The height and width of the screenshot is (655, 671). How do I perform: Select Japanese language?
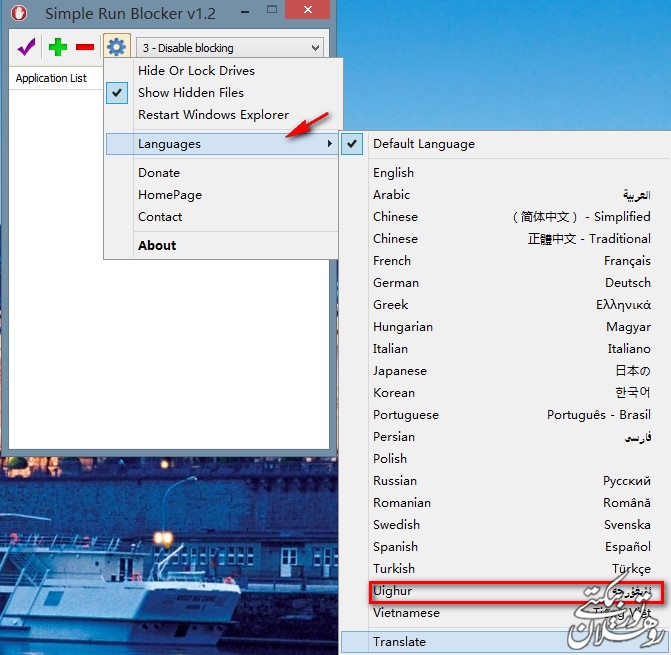click(x=505, y=370)
